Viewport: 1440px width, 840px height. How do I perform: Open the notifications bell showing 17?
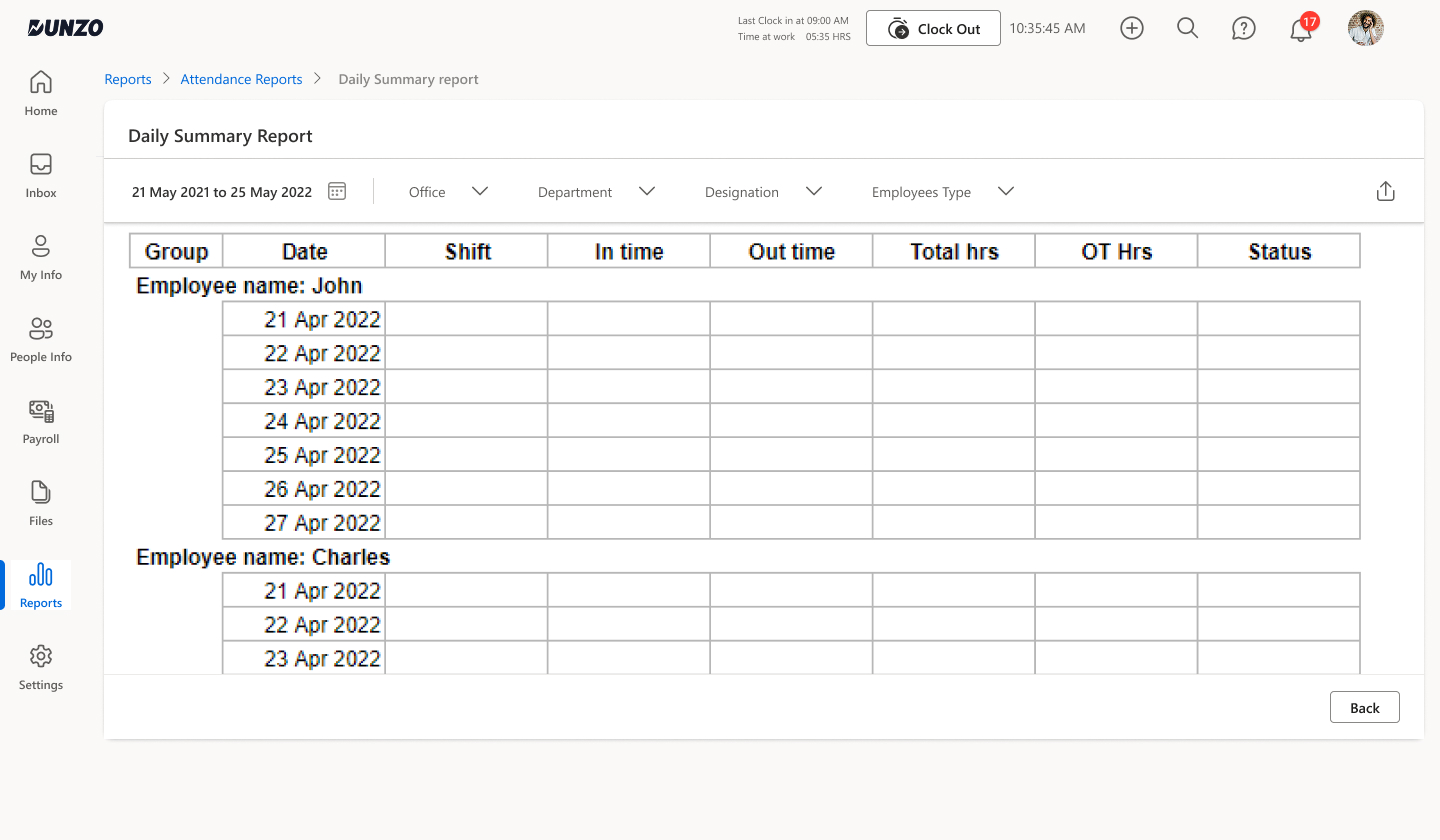(1300, 30)
